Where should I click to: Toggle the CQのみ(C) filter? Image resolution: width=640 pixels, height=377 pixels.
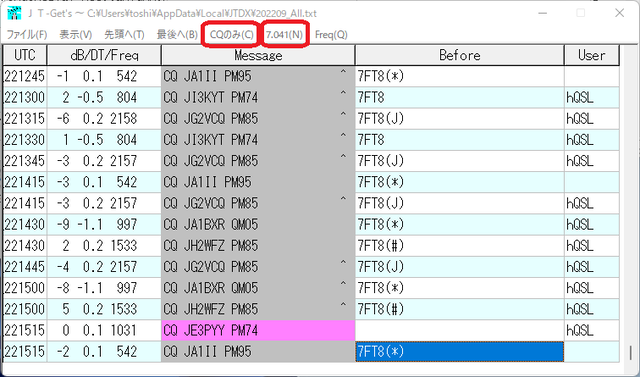pos(231,35)
